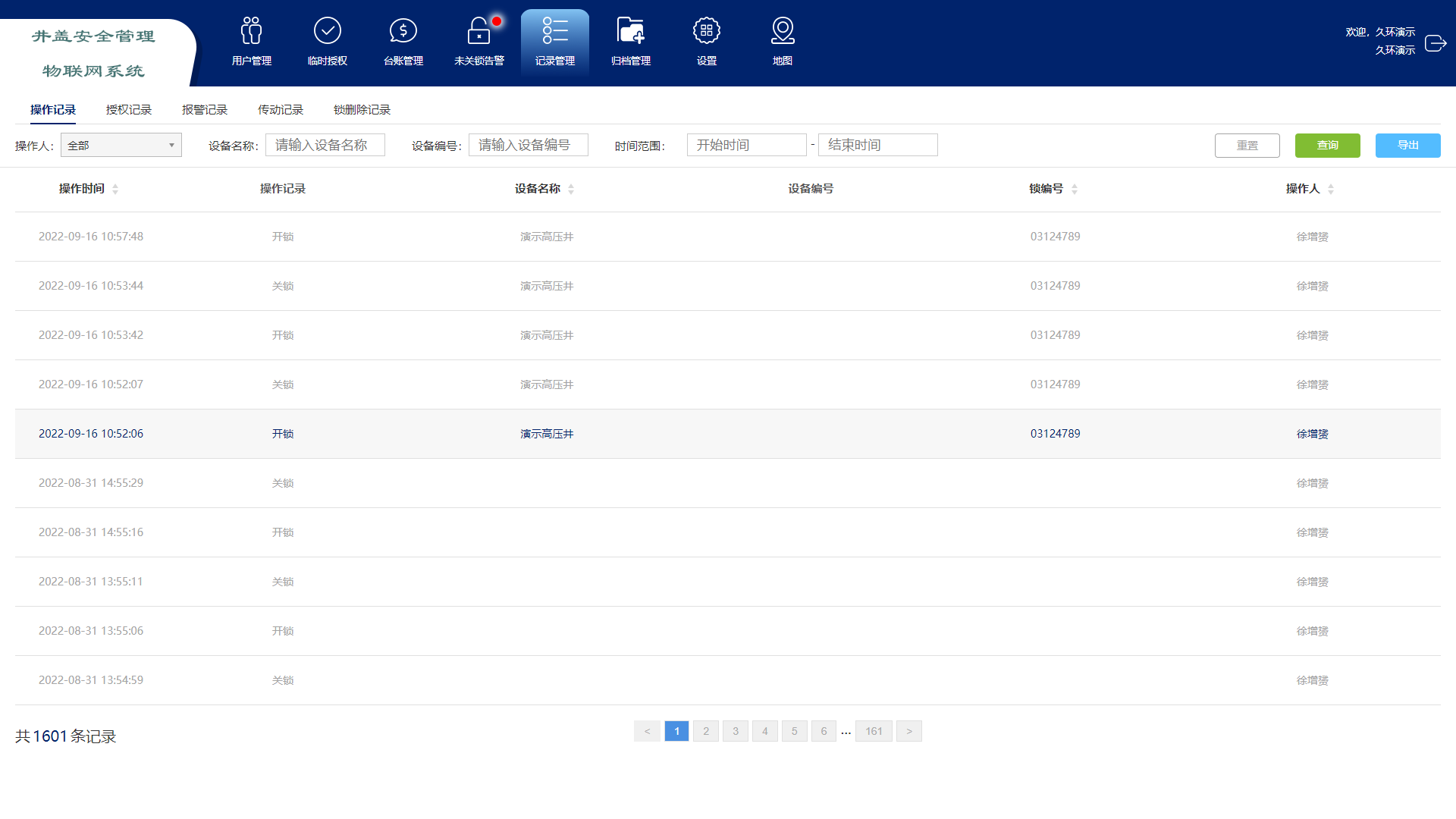Image resolution: width=1456 pixels, height=819 pixels.
Task: Sort by 设备名称 column arrows
Action: (571, 189)
